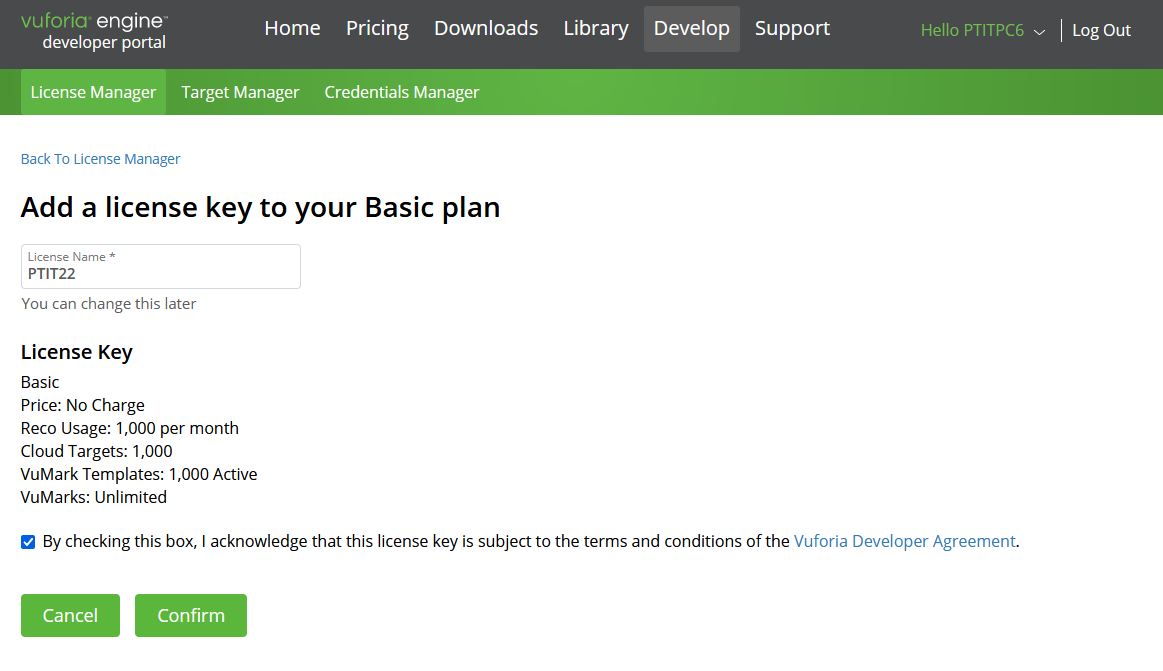Click the acknowledgment sentence beside the checkbox
Screen dimensions: 1163x671
[x=415, y=541]
